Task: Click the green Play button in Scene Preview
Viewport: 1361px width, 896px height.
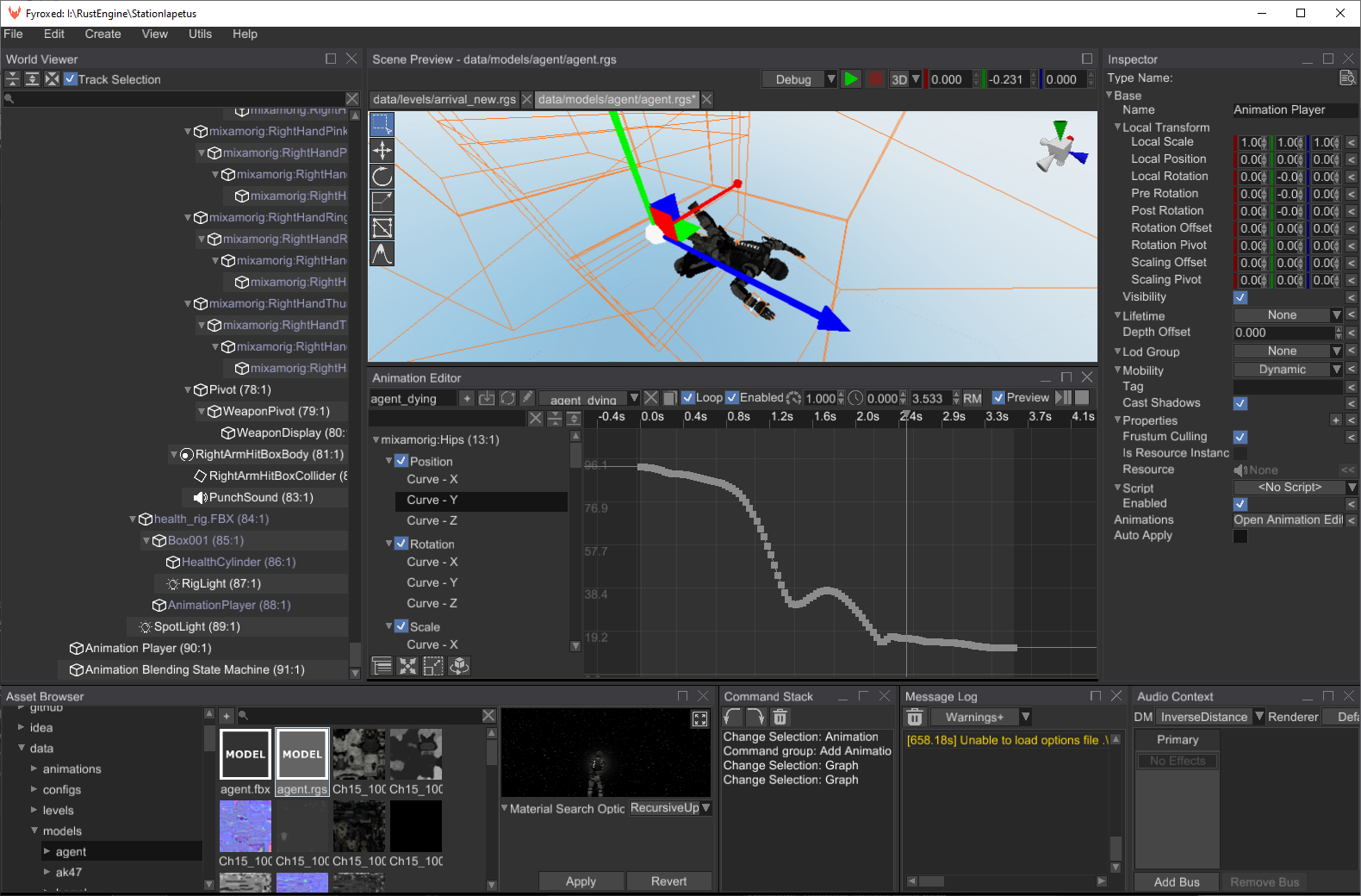Action: pos(851,79)
